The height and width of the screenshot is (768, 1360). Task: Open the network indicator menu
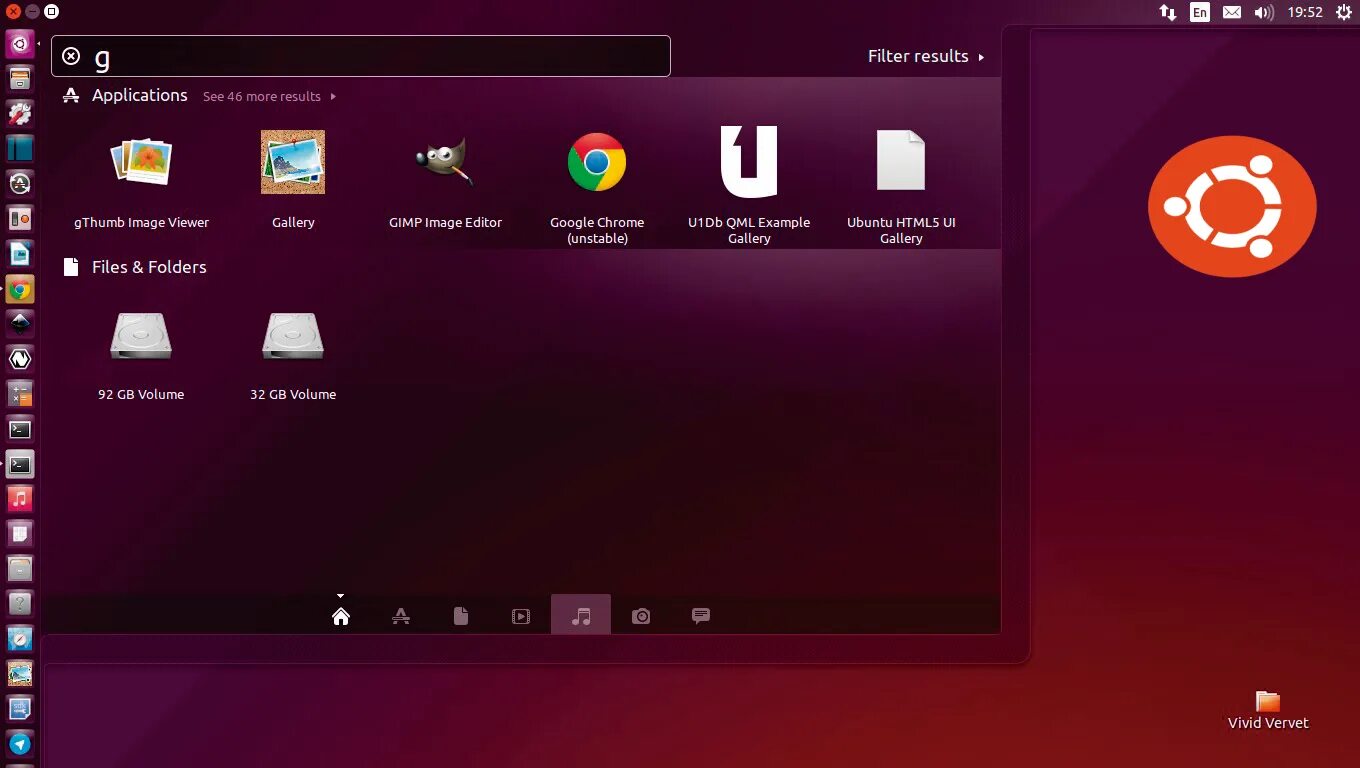(x=1167, y=12)
